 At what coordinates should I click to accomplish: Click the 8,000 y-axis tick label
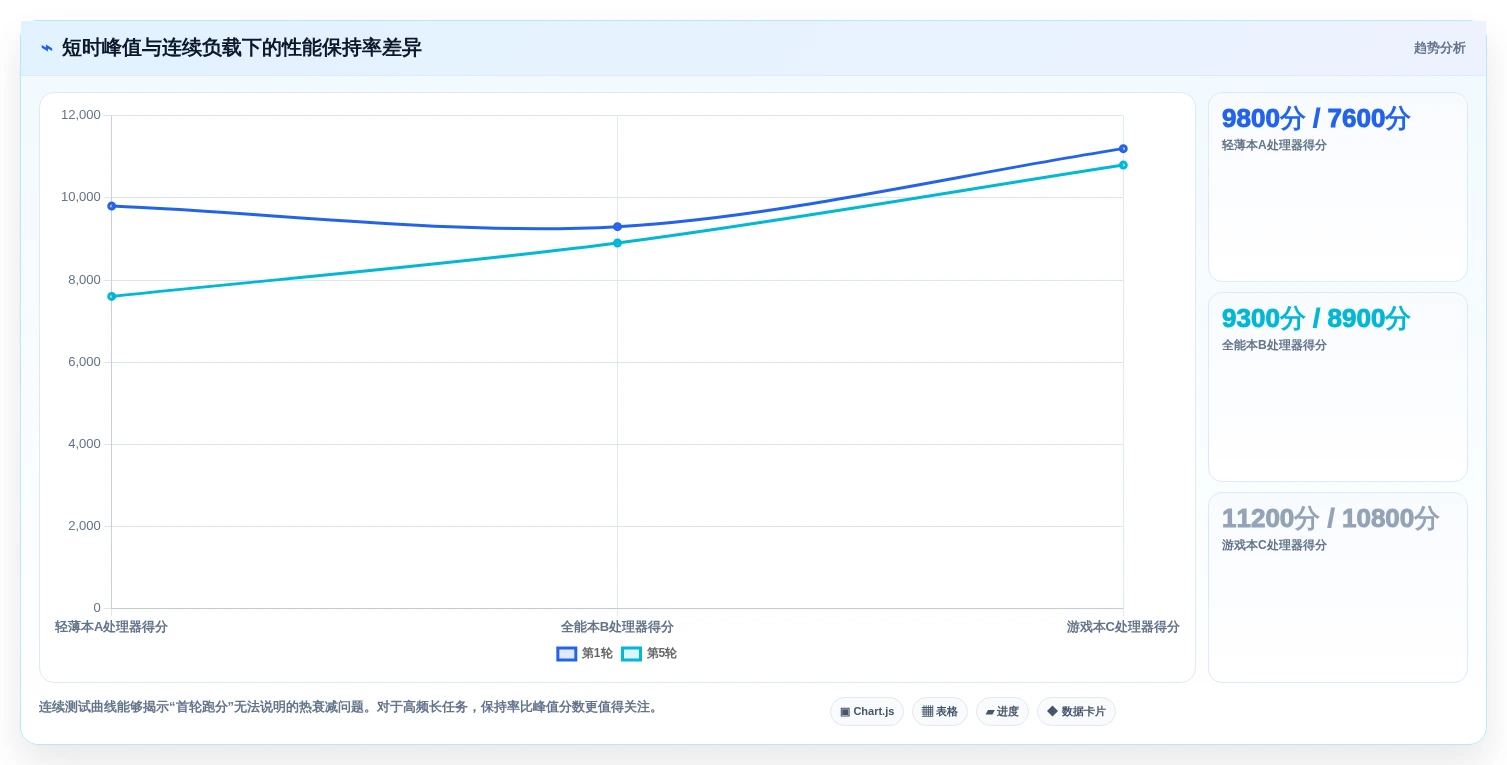(x=84, y=280)
